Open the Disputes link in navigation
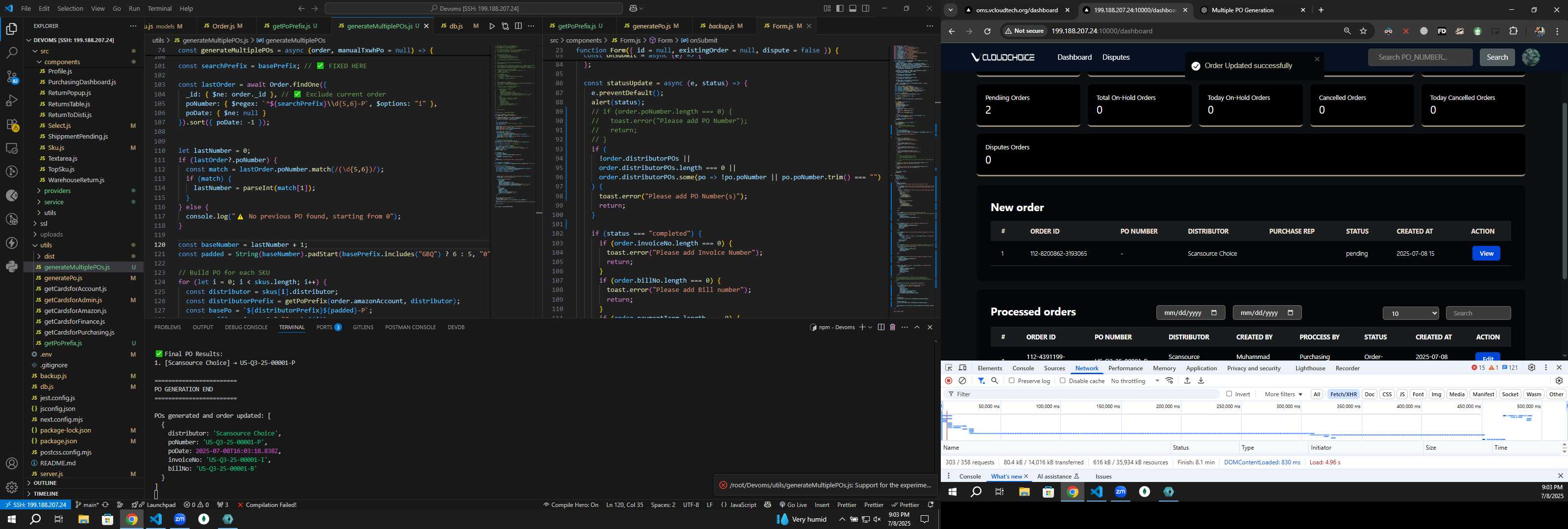Viewport: 1568px width, 529px height. pyautogui.click(x=1116, y=57)
